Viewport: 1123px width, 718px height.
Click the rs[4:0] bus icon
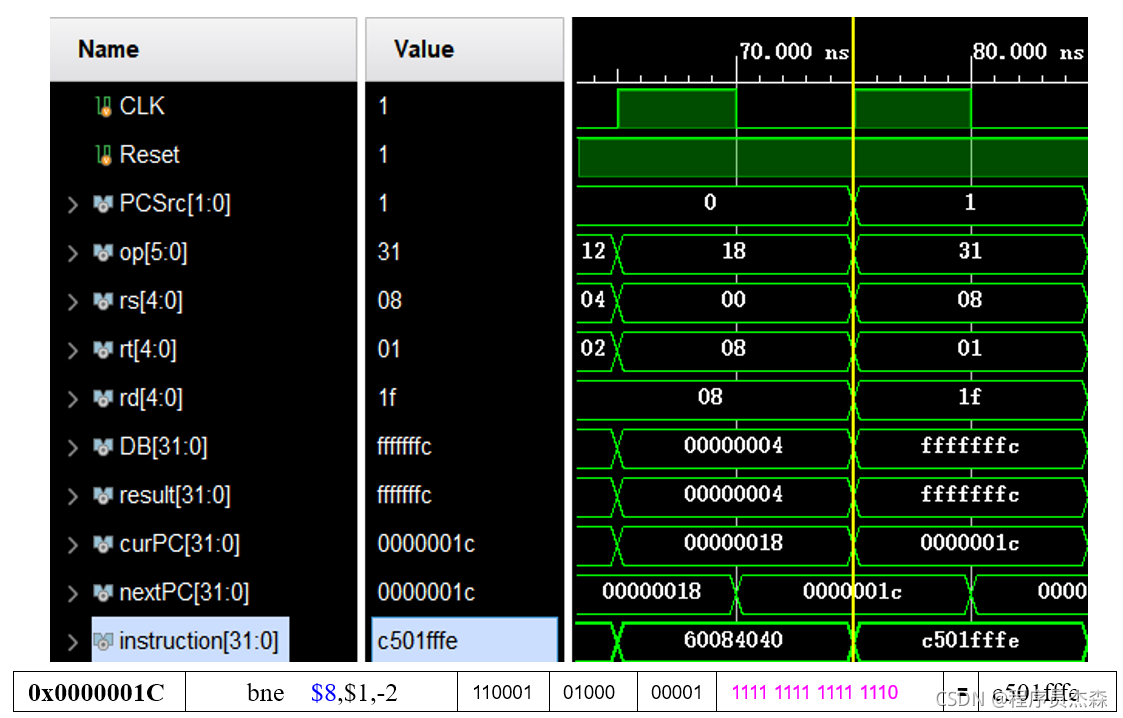click(103, 301)
